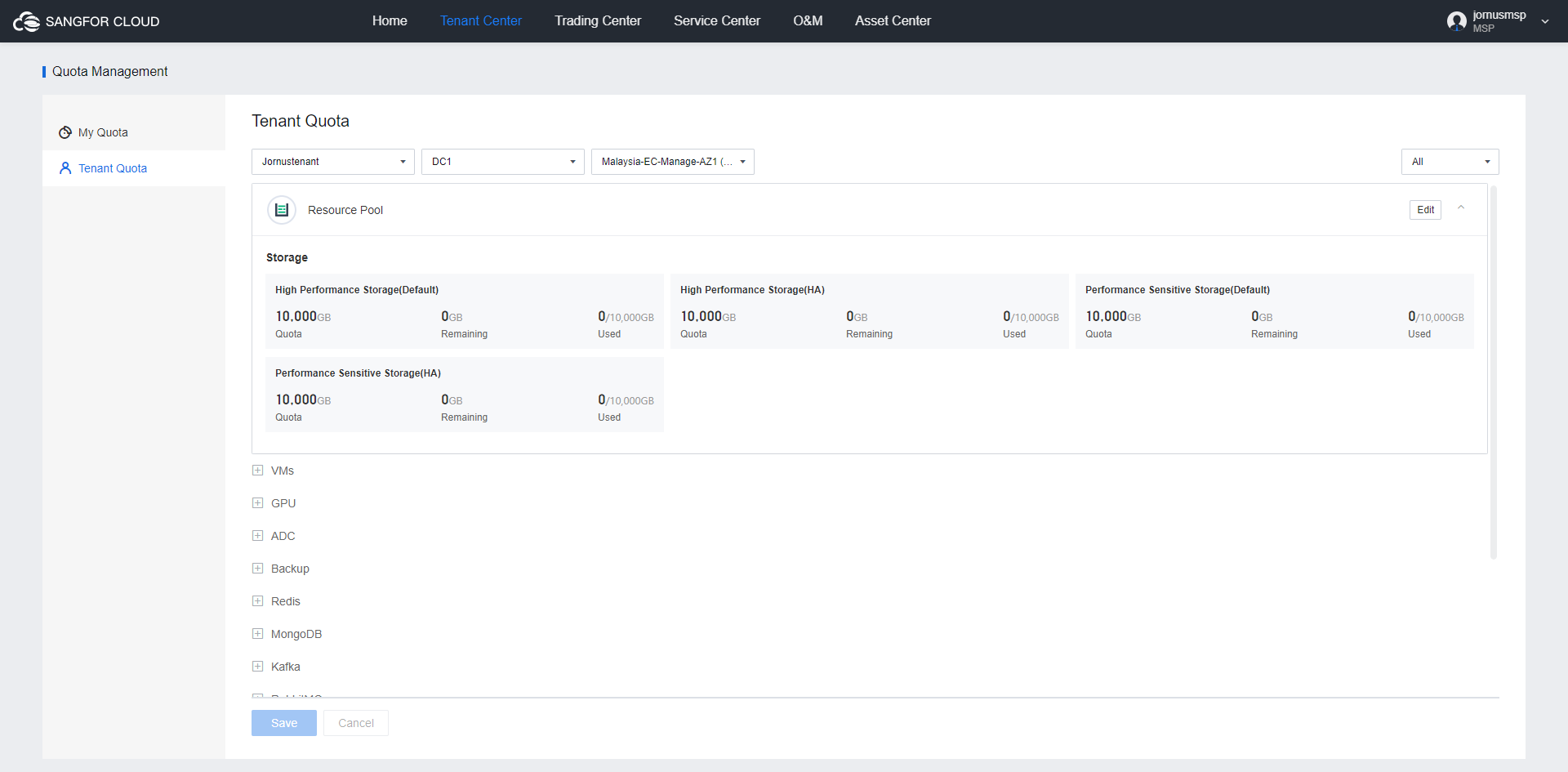The width and height of the screenshot is (1568, 772).
Task: Click the jornusmsp username text
Action: (x=1499, y=16)
